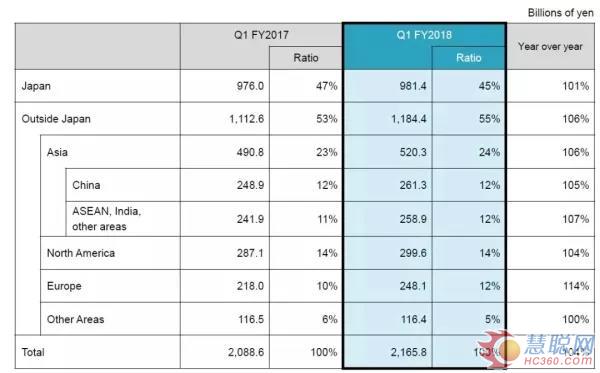The height and width of the screenshot is (373, 600).
Task: Select the Q1 FY2017 header cell
Action: (x=261, y=35)
